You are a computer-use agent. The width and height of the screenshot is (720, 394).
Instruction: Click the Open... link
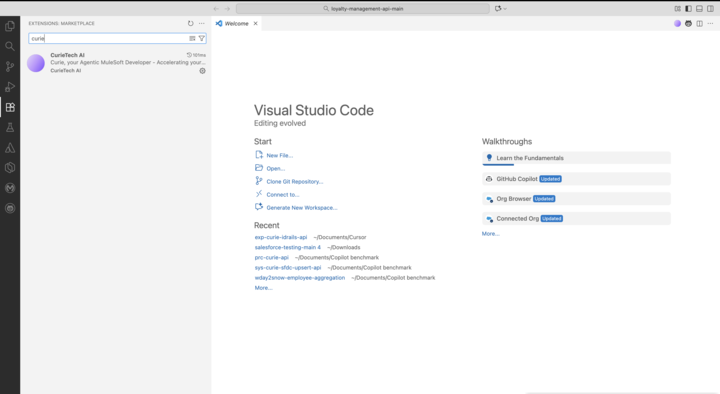click(276, 169)
